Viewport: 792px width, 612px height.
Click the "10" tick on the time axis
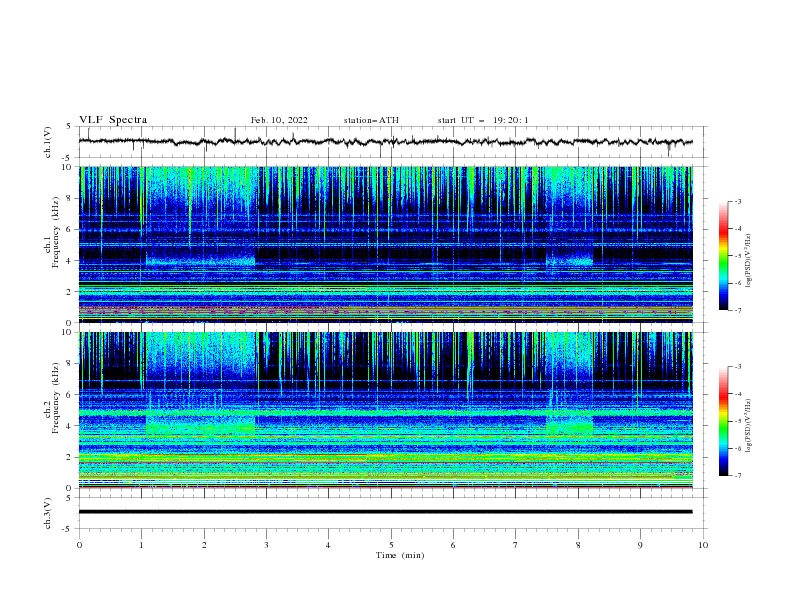703,545
